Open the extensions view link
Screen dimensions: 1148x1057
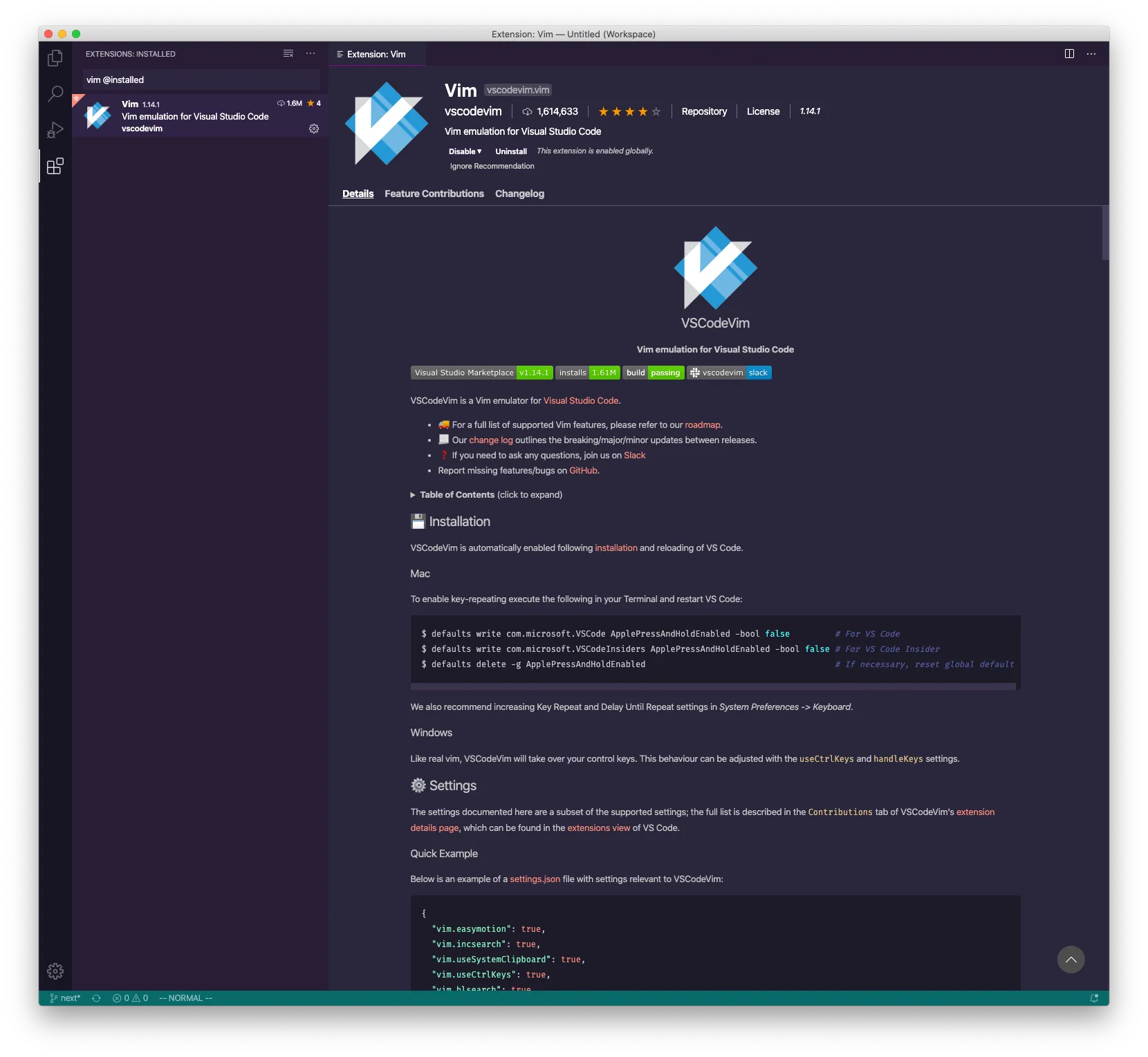(x=599, y=828)
